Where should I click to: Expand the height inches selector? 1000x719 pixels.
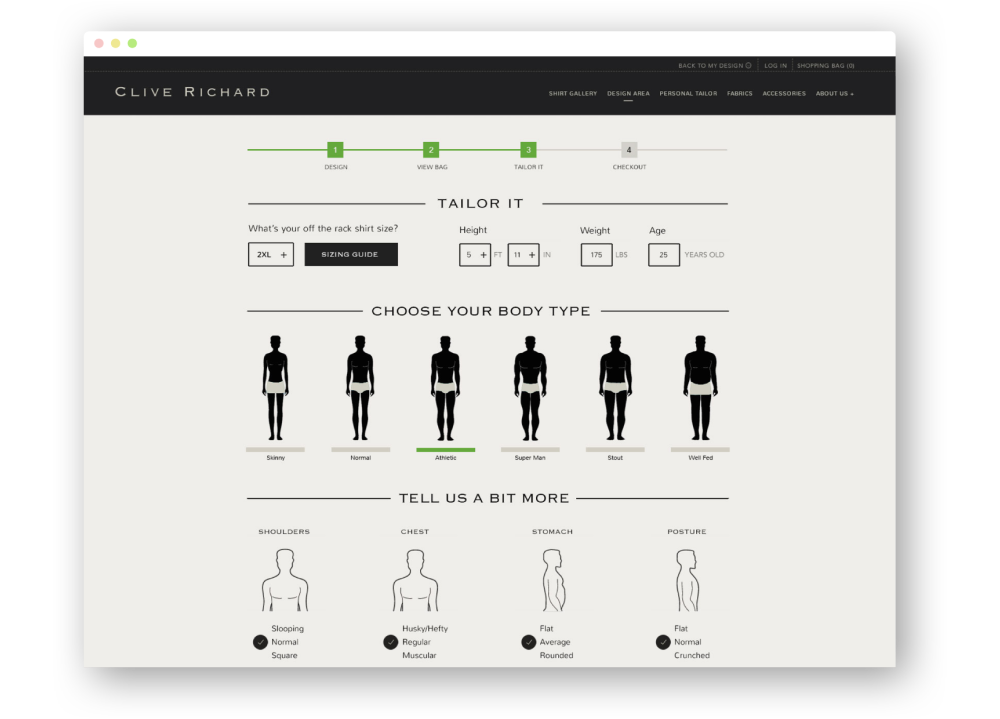(x=523, y=255)
